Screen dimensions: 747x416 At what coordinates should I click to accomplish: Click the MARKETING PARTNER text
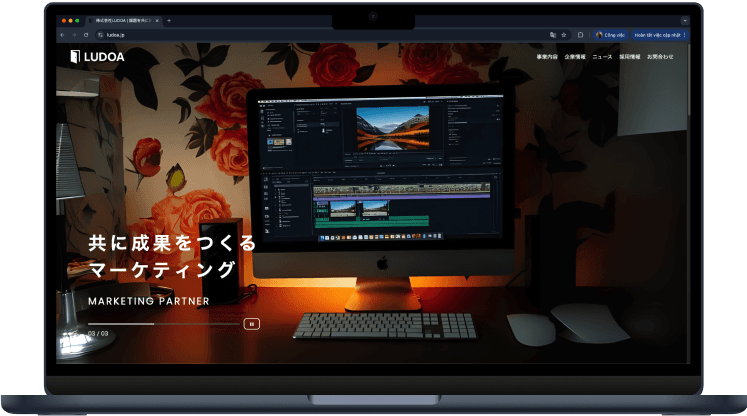(x=149, y=301)
